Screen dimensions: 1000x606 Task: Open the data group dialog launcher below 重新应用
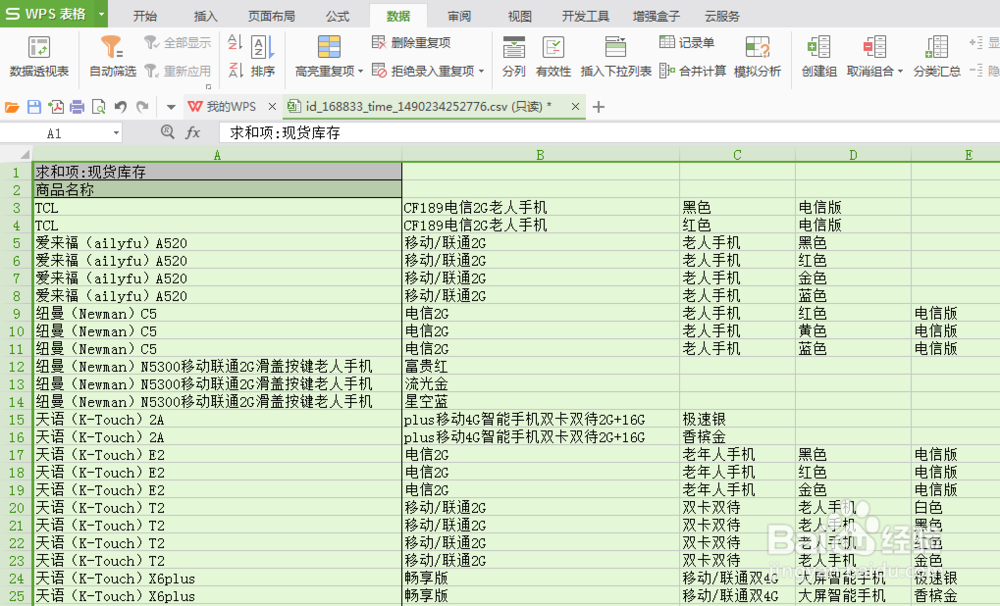coord(208,86)
